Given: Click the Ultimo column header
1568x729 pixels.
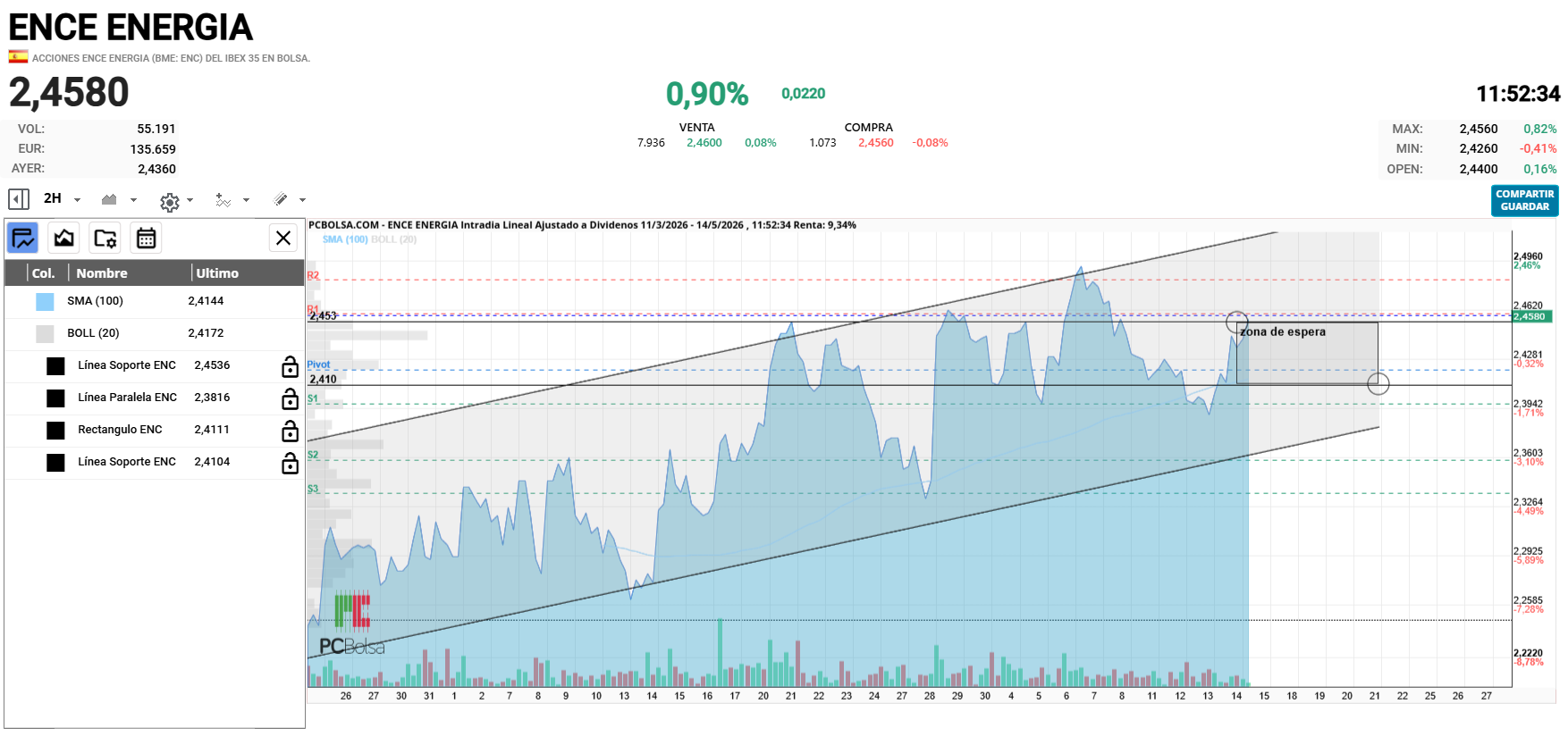Looking at the screenshot, I should pos(217,273).
